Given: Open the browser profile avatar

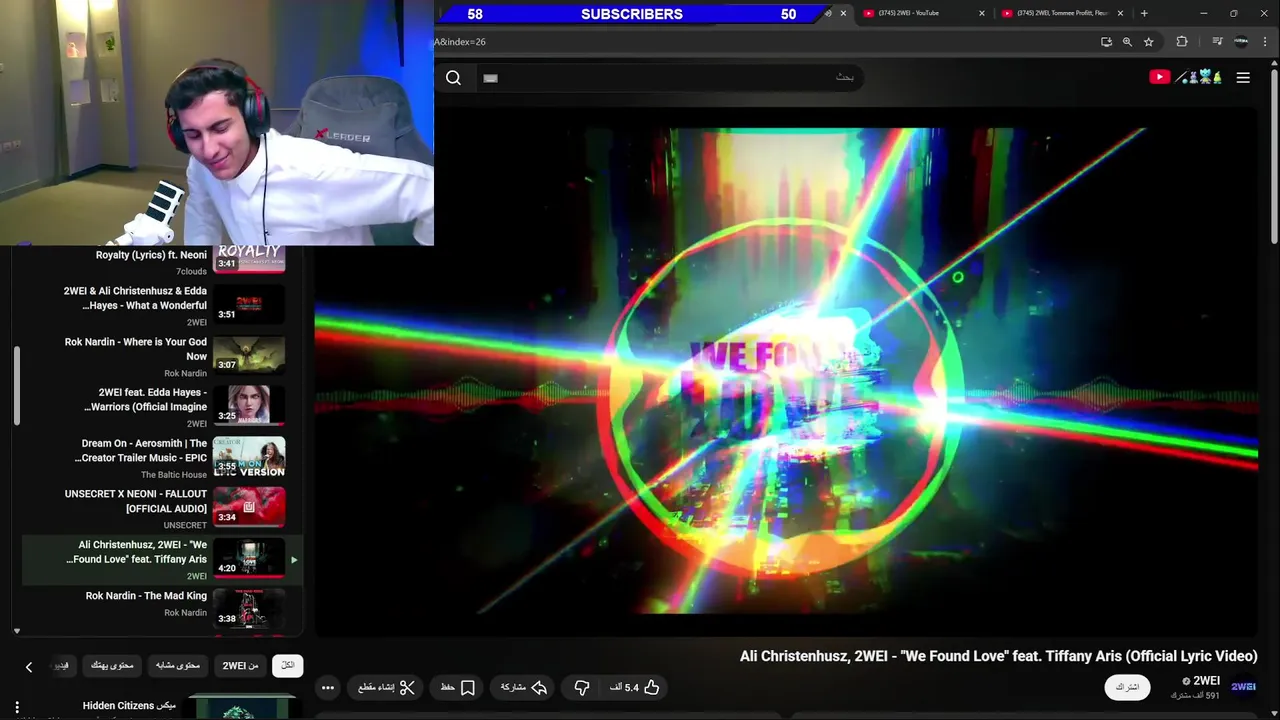Looking at the screenshot, I should 1241,42.
